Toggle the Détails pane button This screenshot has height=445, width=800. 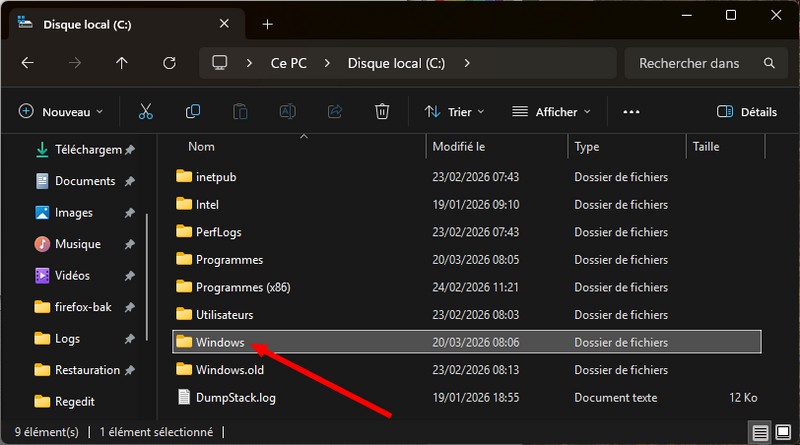(747, 112)
